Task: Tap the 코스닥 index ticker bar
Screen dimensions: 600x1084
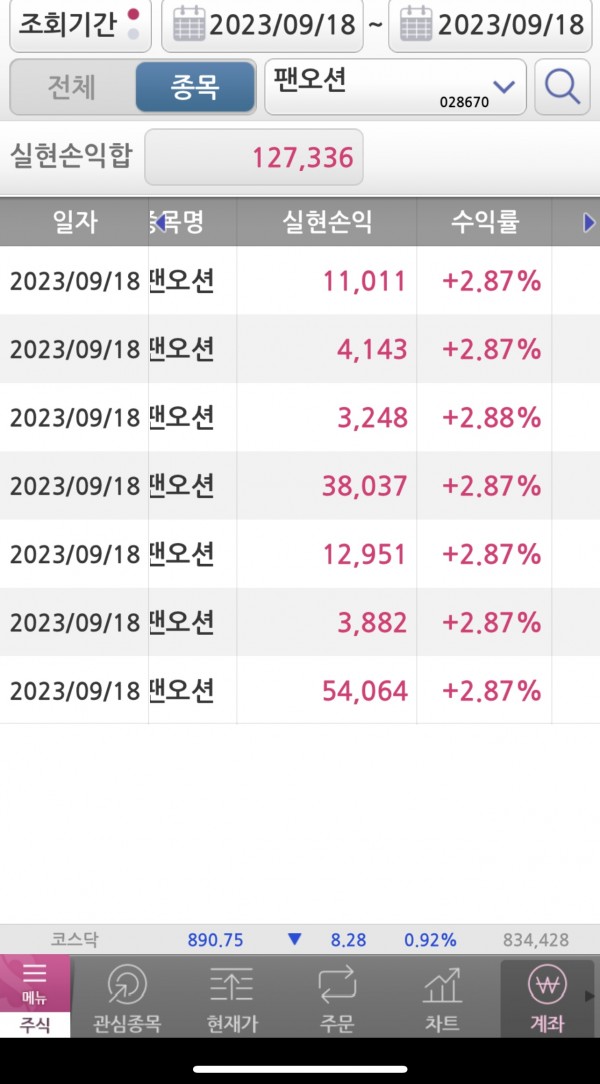Action: pyautogui.click(x=300, y=940)
